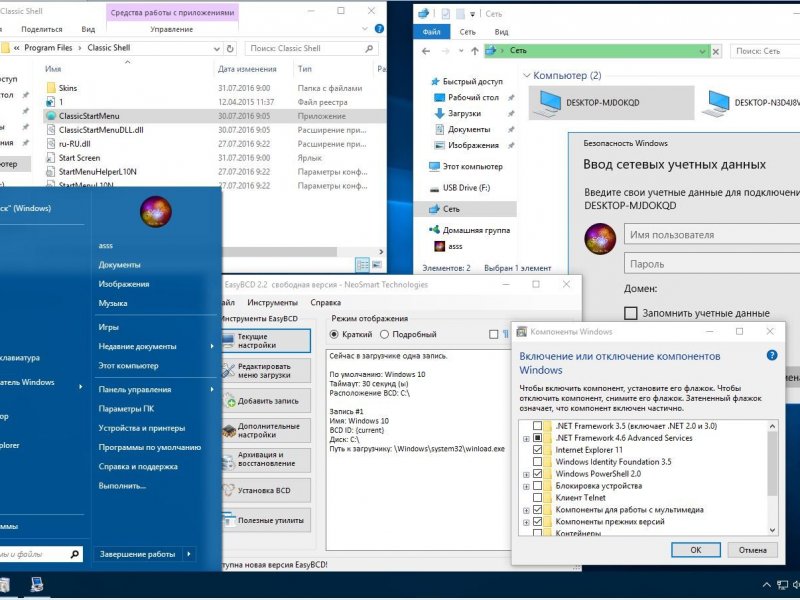
Task: Open Управление tab in Classic Shell window
Action: [x=171, y=29]
